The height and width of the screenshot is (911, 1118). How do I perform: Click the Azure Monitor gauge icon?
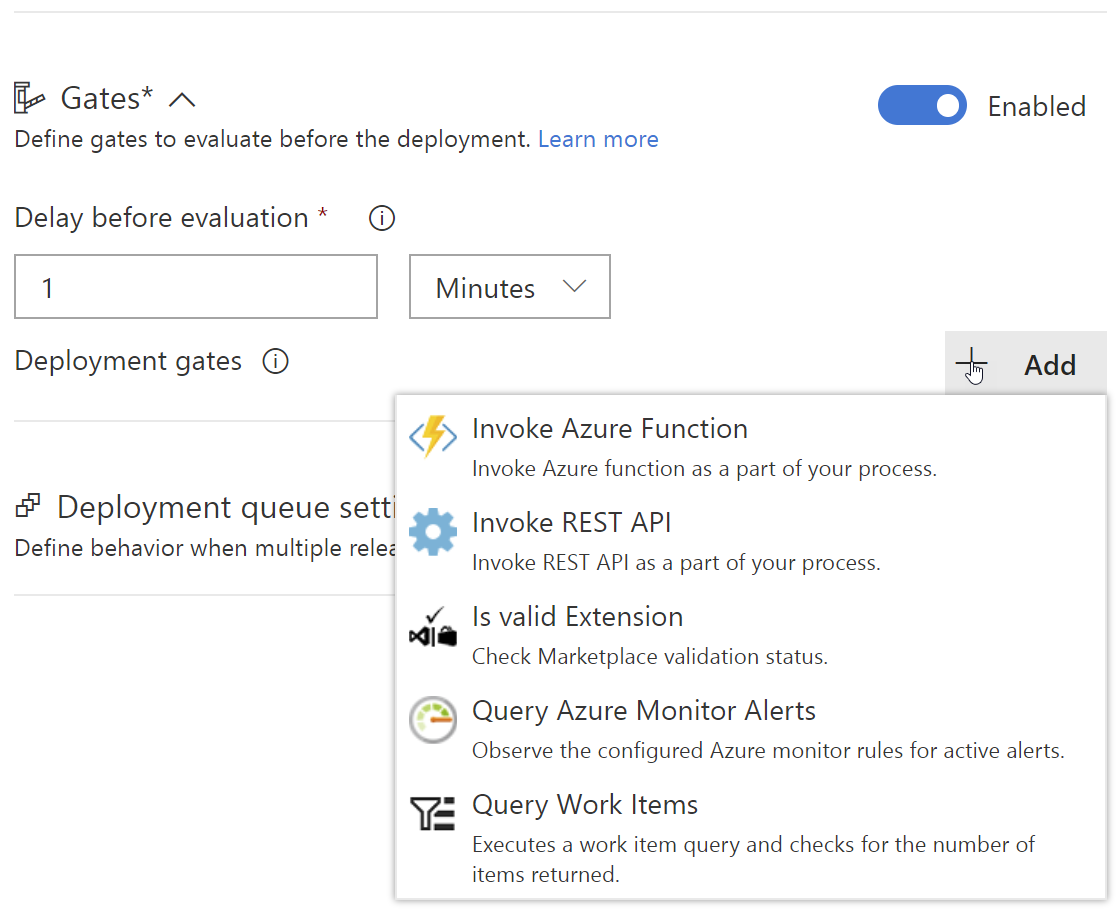point(433,720)
